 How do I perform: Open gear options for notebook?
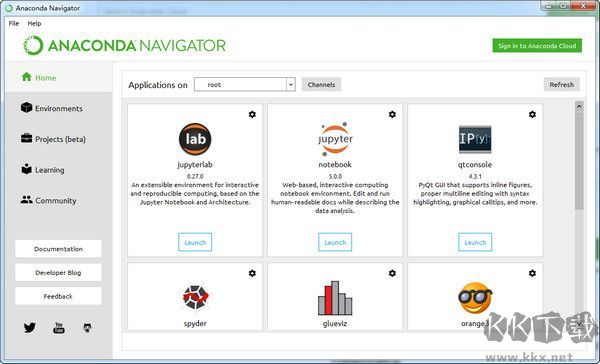pyautogui.click(x=392, y=114)
